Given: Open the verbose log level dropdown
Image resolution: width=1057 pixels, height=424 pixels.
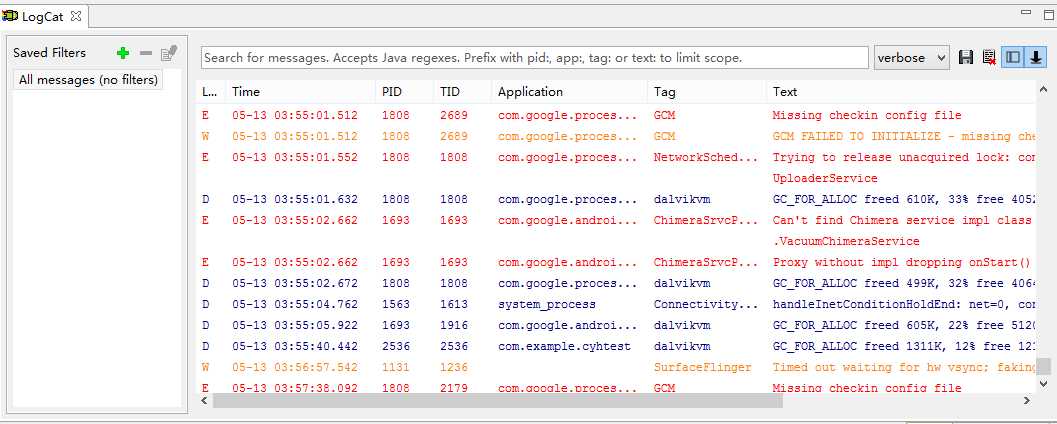Looking at the screenshot, I should click(911, 58).
